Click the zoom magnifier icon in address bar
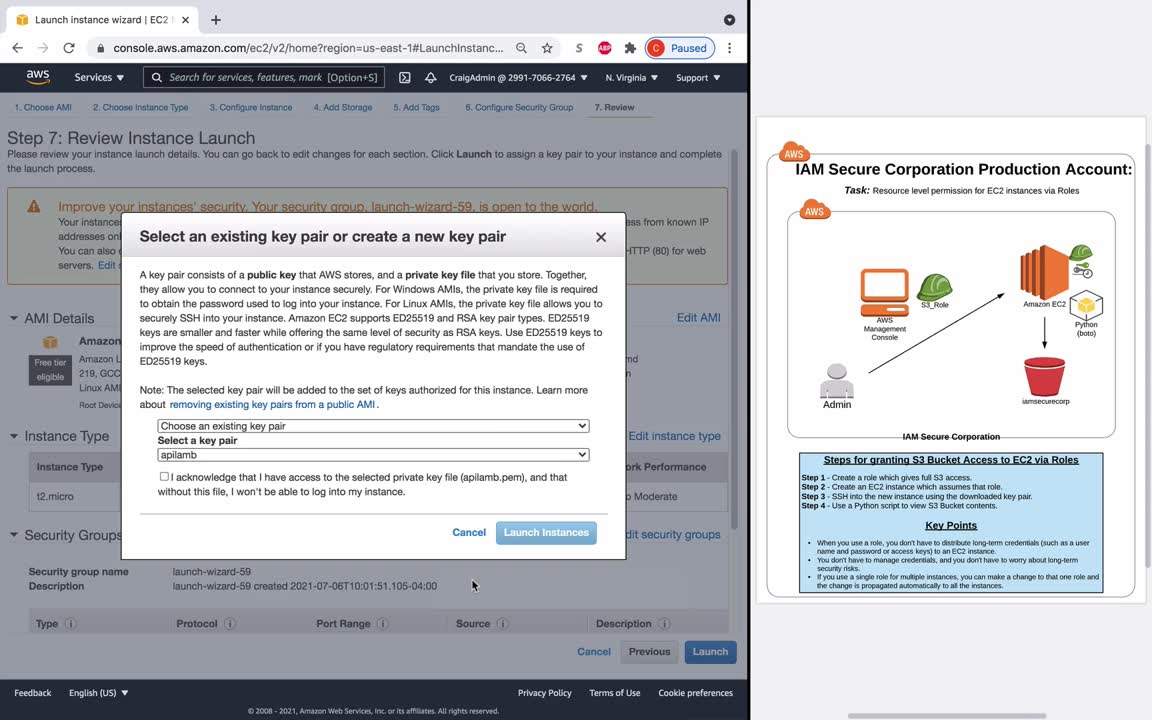This screenshot has width=1152, height=720. pyautogui.click(x=521, y=48)
